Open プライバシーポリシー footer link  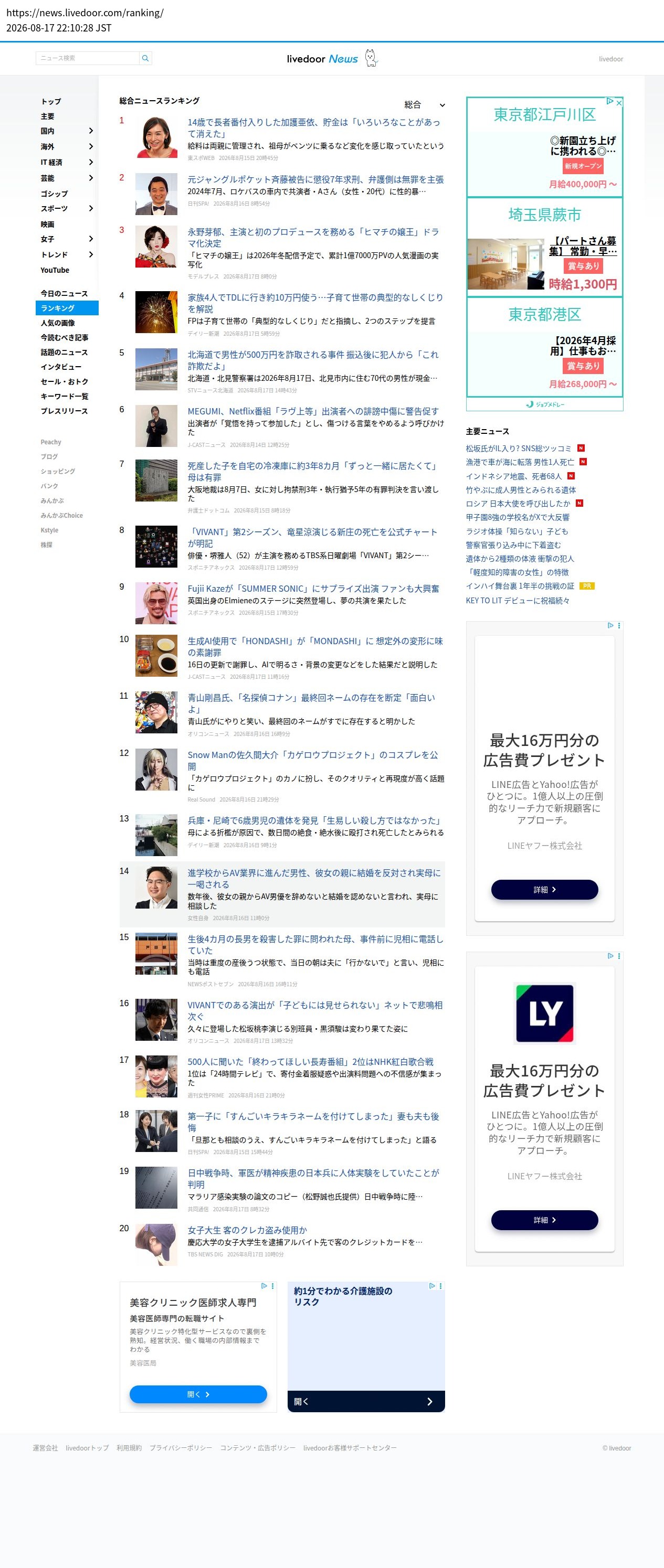point(181,1448)
